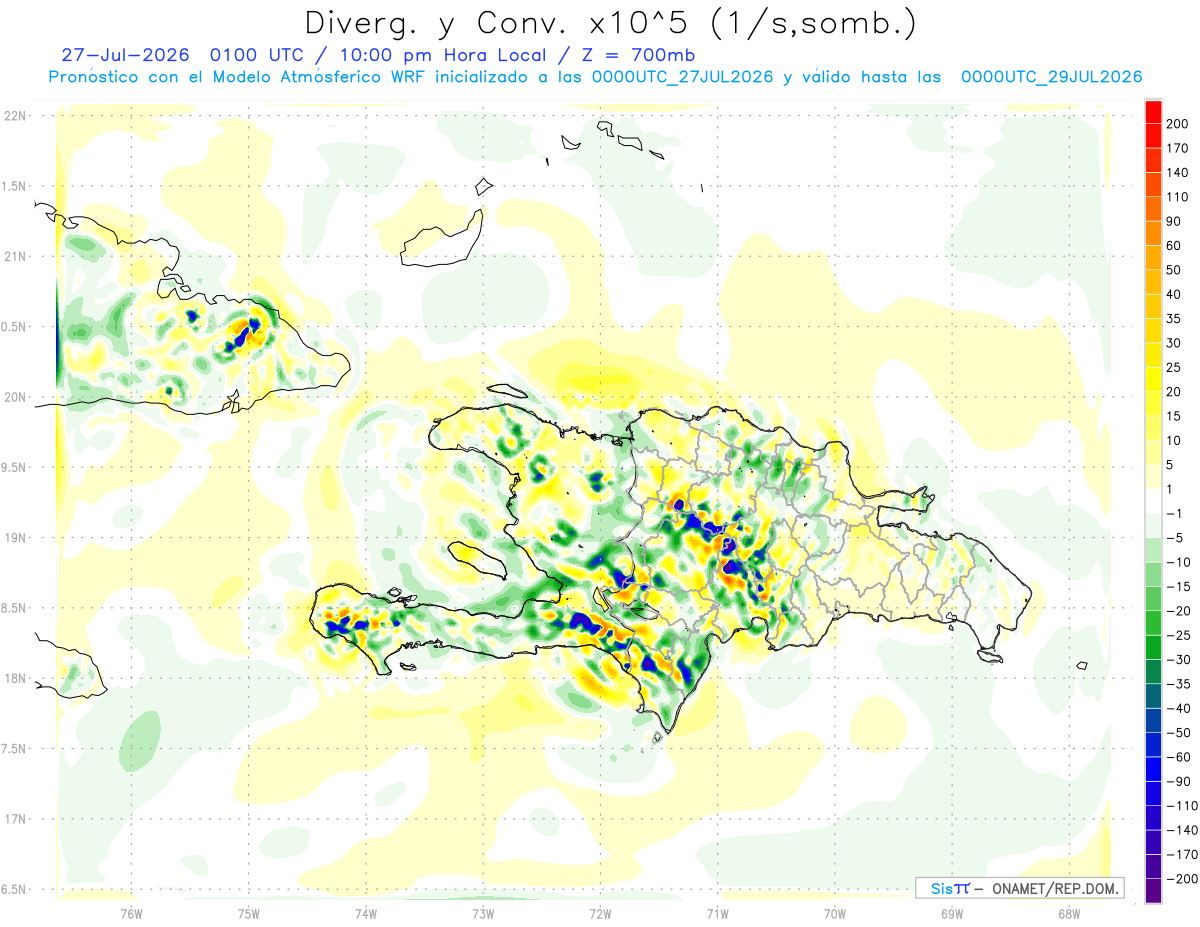Click the '6.5N' latitude label
The width and height of the screenshot is (1200, 927).
(15, 889)
